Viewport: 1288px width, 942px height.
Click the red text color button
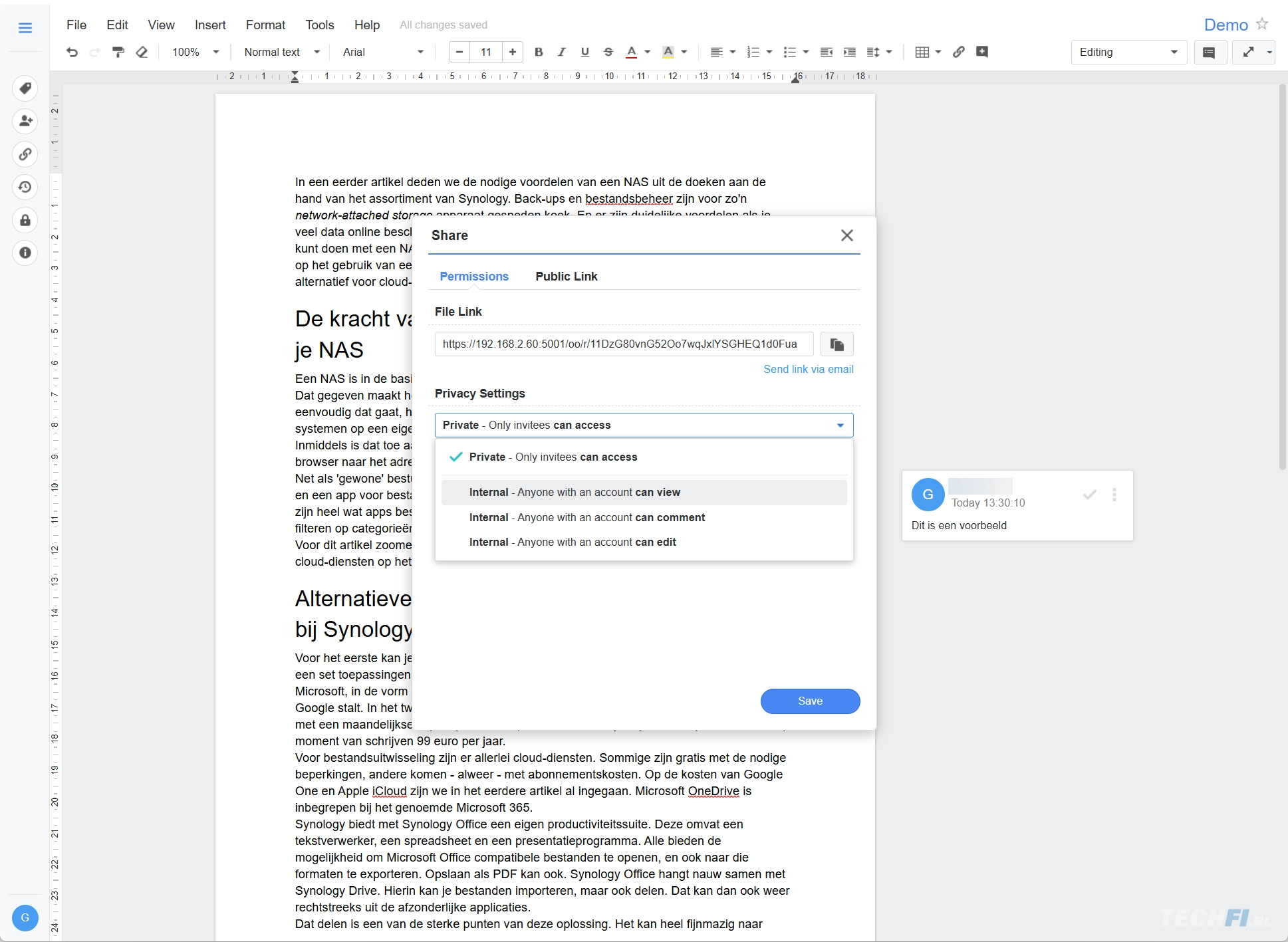pyautogui.click(x=632, y=52)
